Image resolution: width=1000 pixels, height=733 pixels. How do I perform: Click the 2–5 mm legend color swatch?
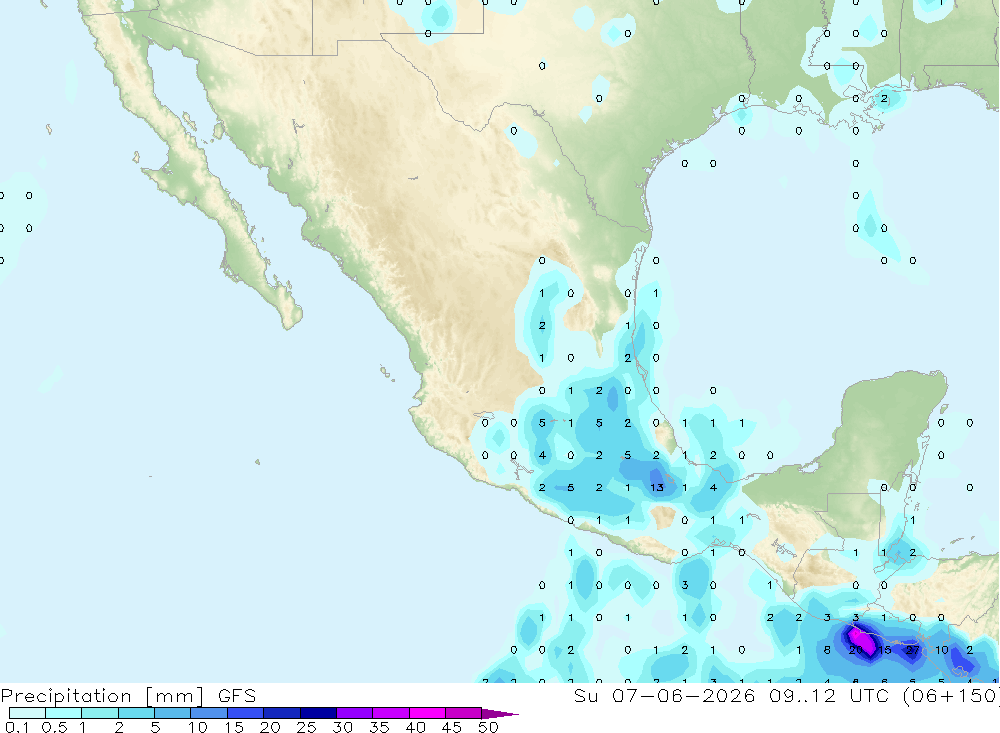click(136, 713)
